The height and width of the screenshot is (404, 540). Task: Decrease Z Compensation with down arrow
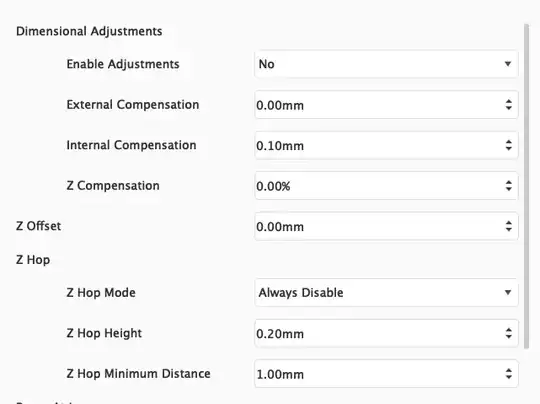[x=509, y=189]
